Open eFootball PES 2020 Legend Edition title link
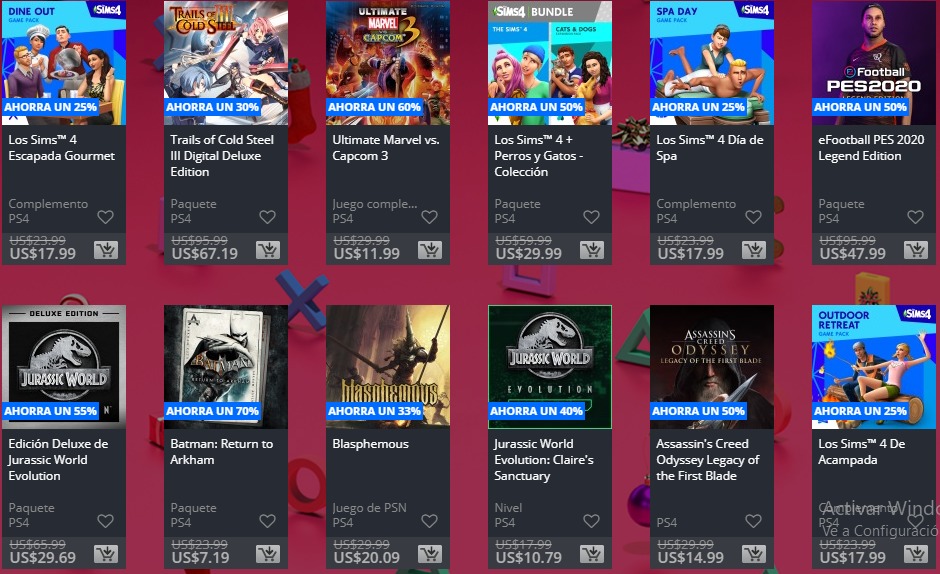Viewport: 940px width, 574px height. pos(871,148)
